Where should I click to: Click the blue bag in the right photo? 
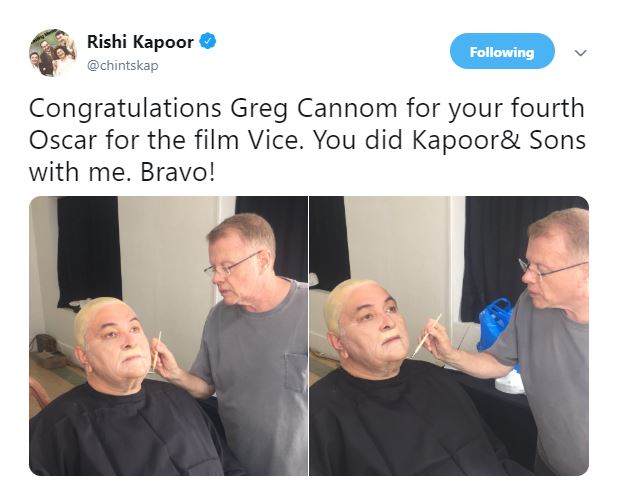[x=494, y=323]
